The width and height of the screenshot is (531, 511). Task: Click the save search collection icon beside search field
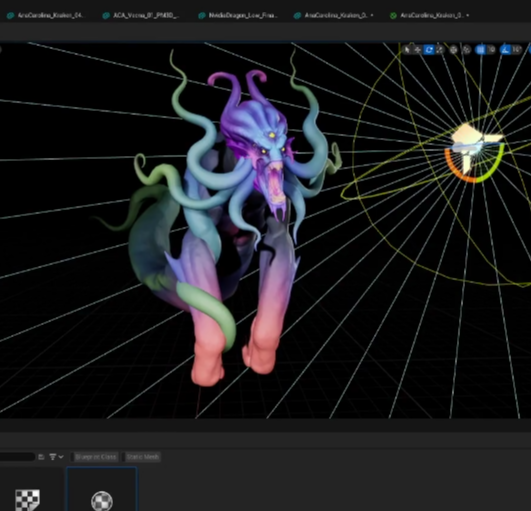41,457
